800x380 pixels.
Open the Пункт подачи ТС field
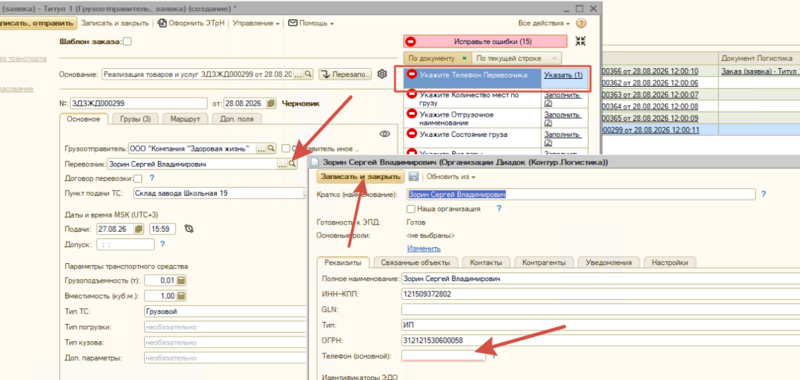point(219,193)
